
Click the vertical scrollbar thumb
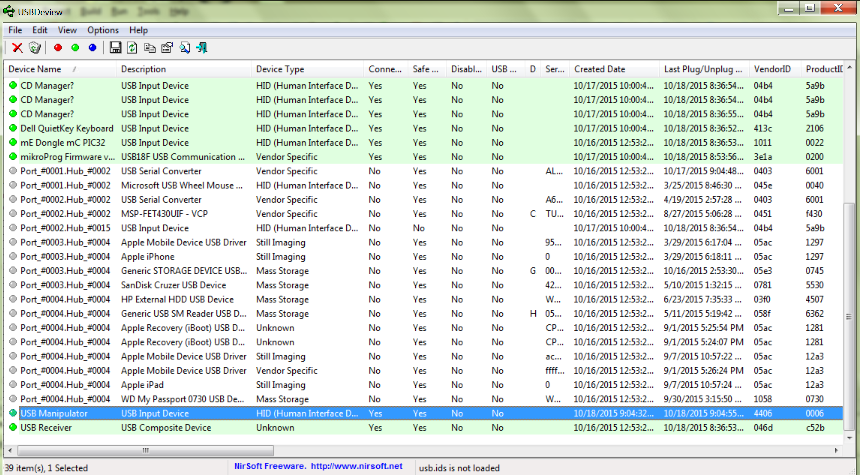pos(850,318)
